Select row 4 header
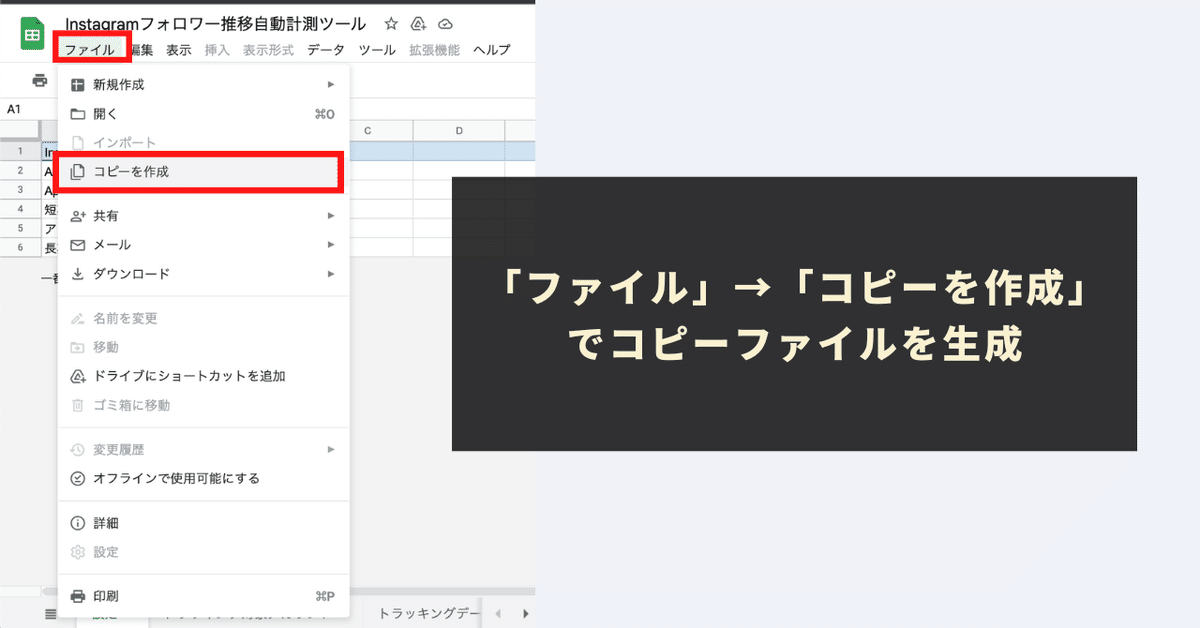Screen dimensions: 1200x628 [20, 209]
